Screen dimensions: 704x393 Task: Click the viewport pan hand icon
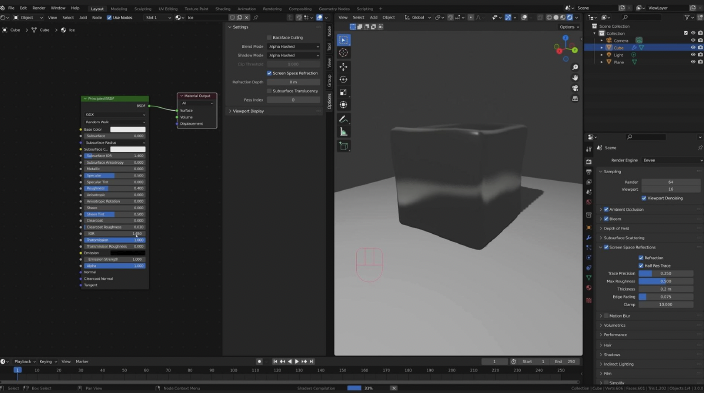[x=575, y=78]
